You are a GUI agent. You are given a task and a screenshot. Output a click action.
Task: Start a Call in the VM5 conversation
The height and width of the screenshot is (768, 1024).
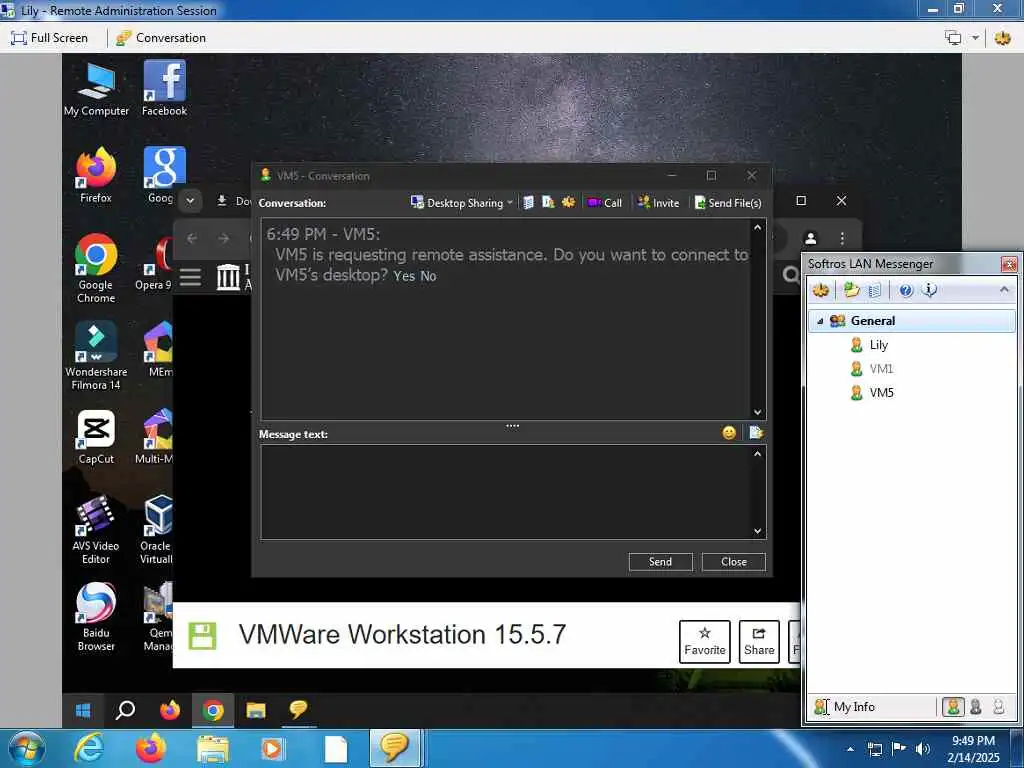pyautogui.click(x=605, y=203)
